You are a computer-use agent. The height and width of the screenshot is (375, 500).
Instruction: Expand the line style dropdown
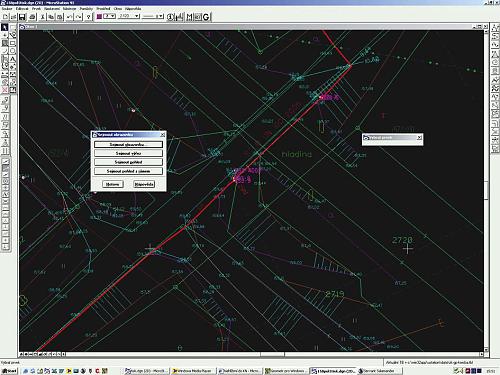coord(153,16)
